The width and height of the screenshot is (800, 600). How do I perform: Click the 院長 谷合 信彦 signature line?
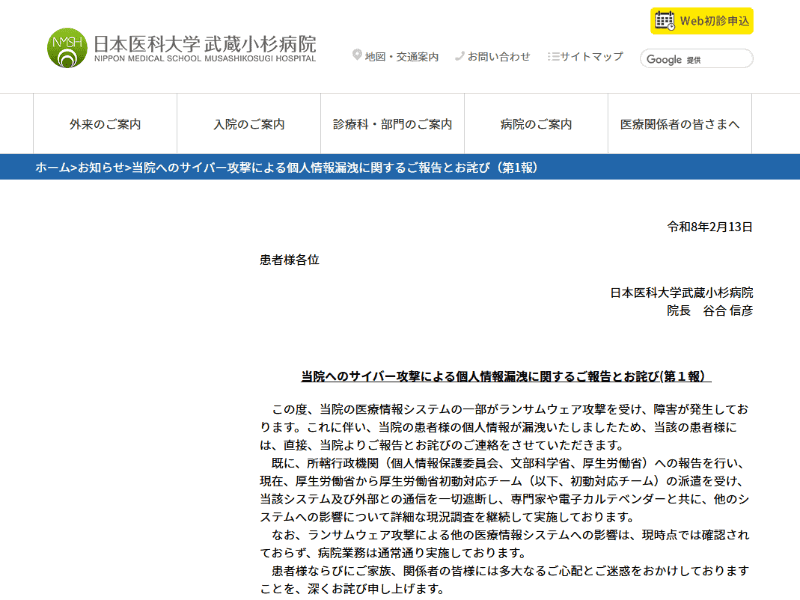point(710,310)
